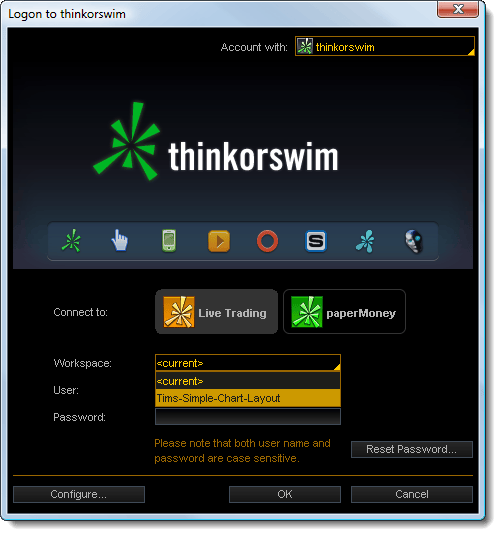The height and width of the screenshot is (536, 501).
Task: Choose <current> from workspace list
Action: [248, 381]
